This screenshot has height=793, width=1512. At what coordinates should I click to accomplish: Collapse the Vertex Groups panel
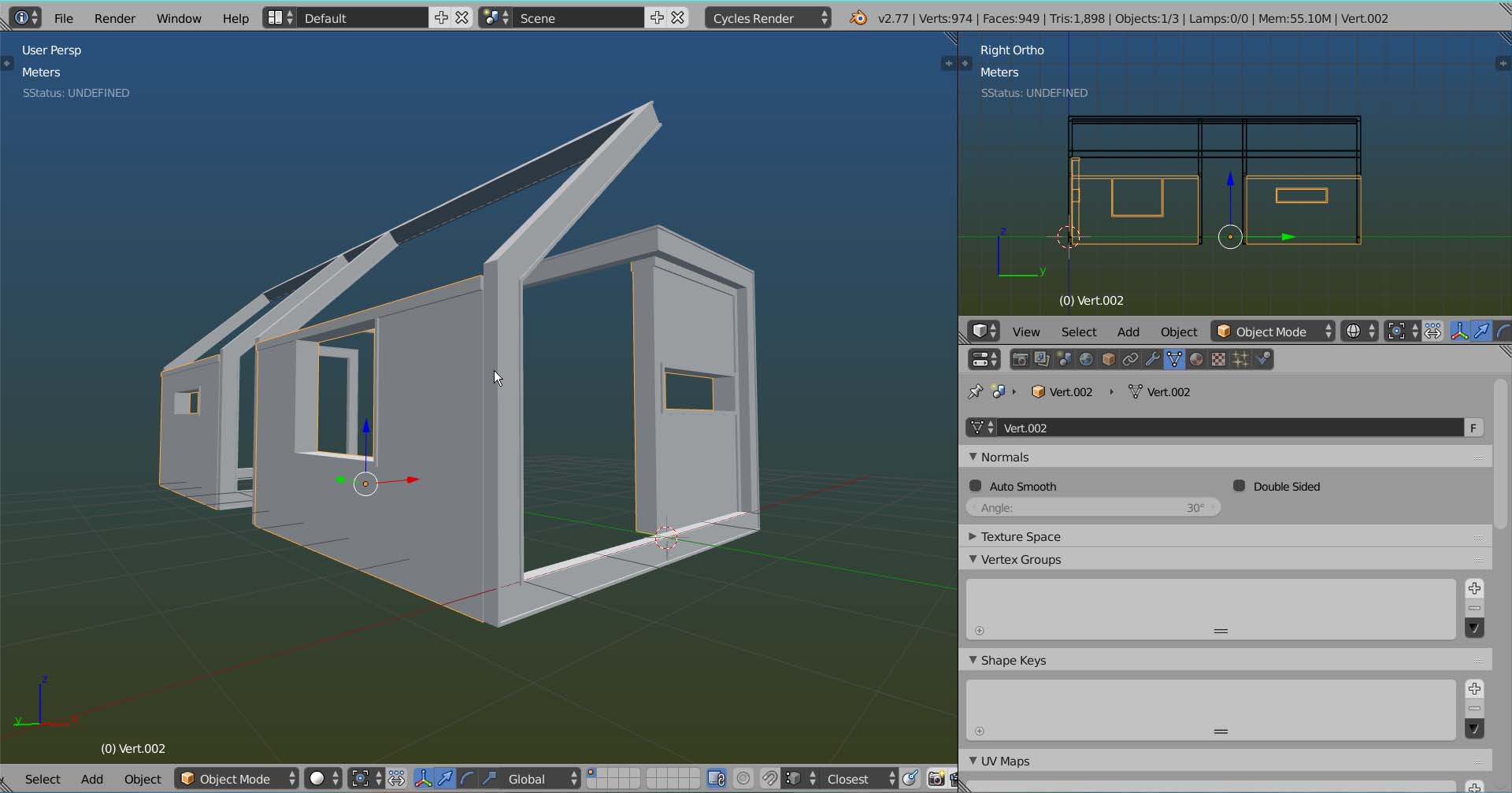tap(973, 559)
